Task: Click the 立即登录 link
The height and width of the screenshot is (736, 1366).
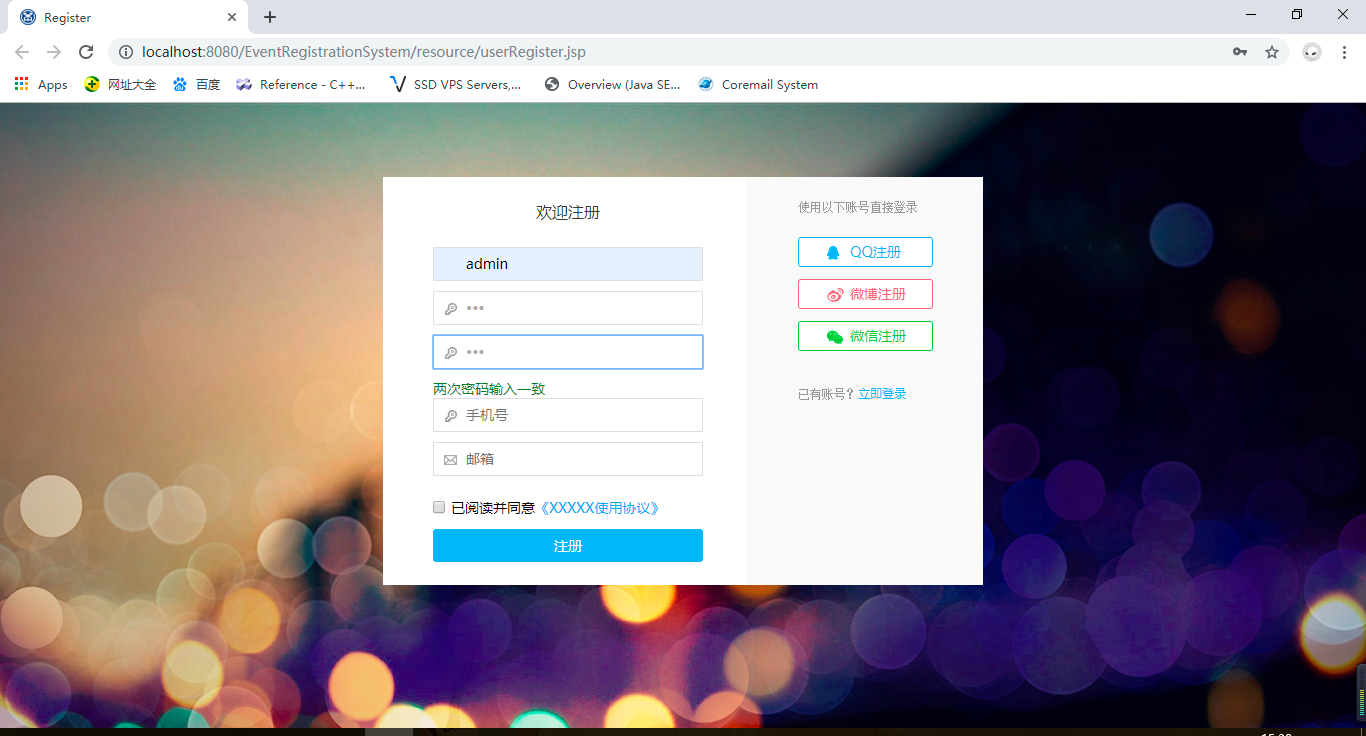Action: 883,393
